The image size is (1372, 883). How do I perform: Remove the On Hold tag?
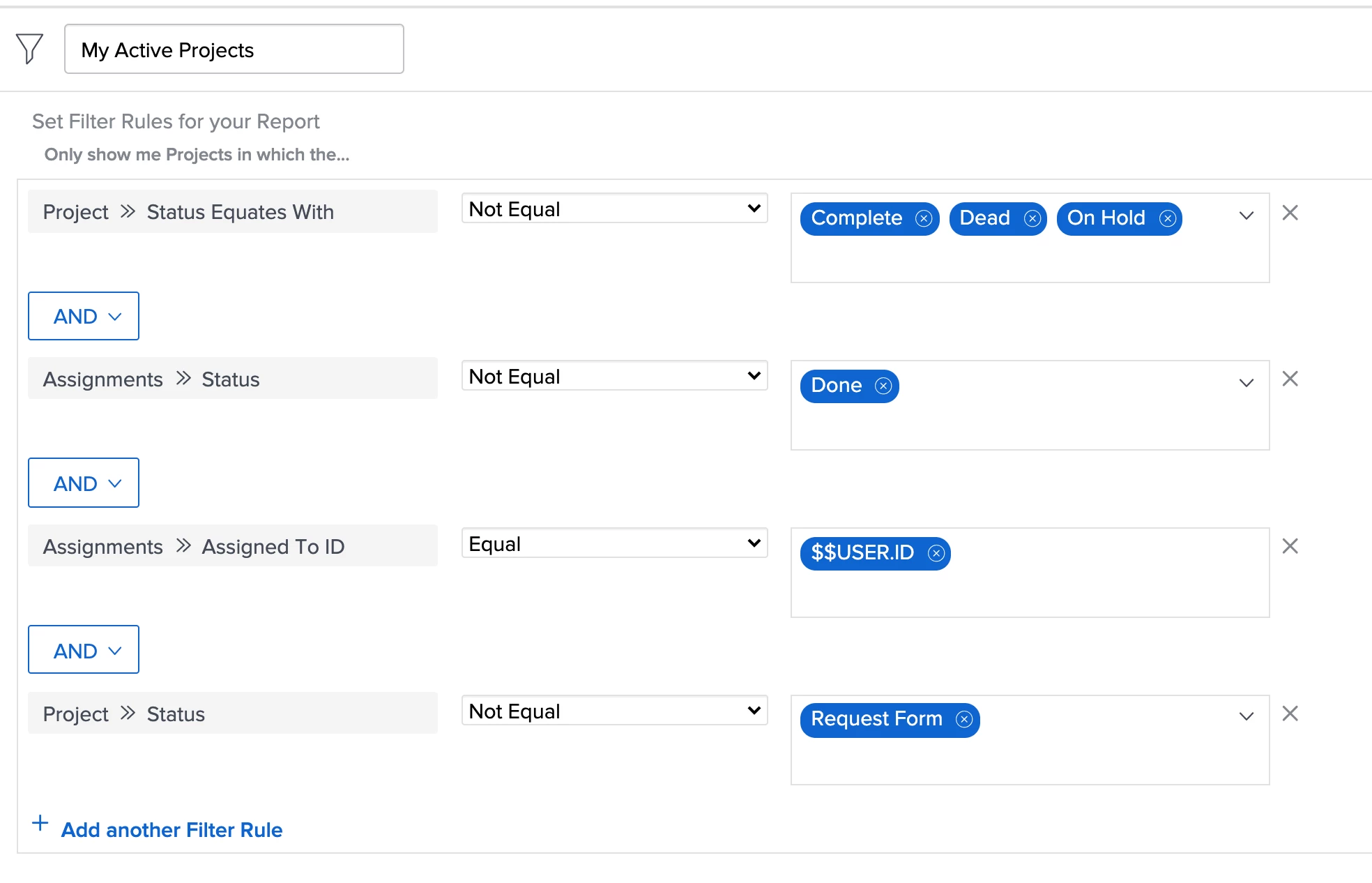point(1168,219)
